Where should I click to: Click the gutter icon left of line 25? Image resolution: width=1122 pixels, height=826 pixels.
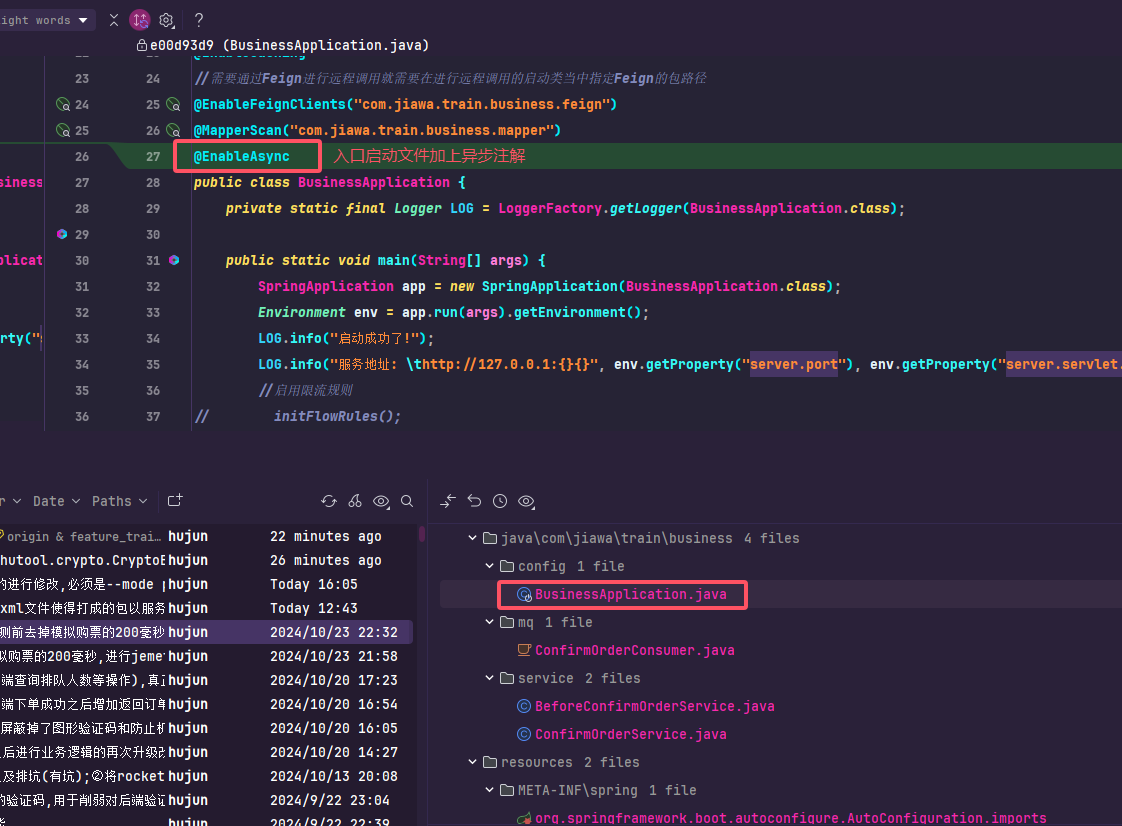coord(63,130)
